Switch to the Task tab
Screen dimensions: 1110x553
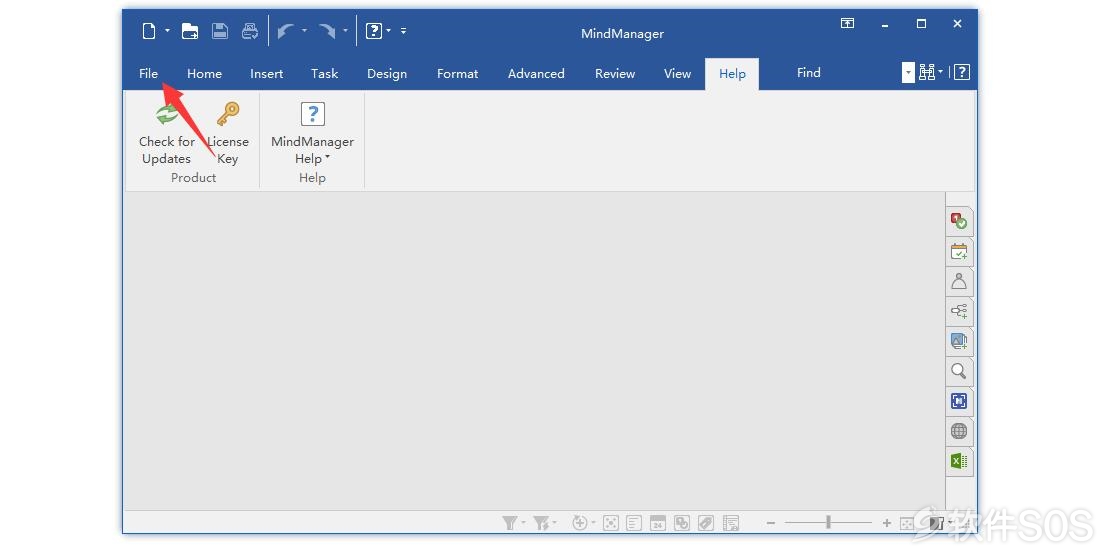[x=324, y=74]
